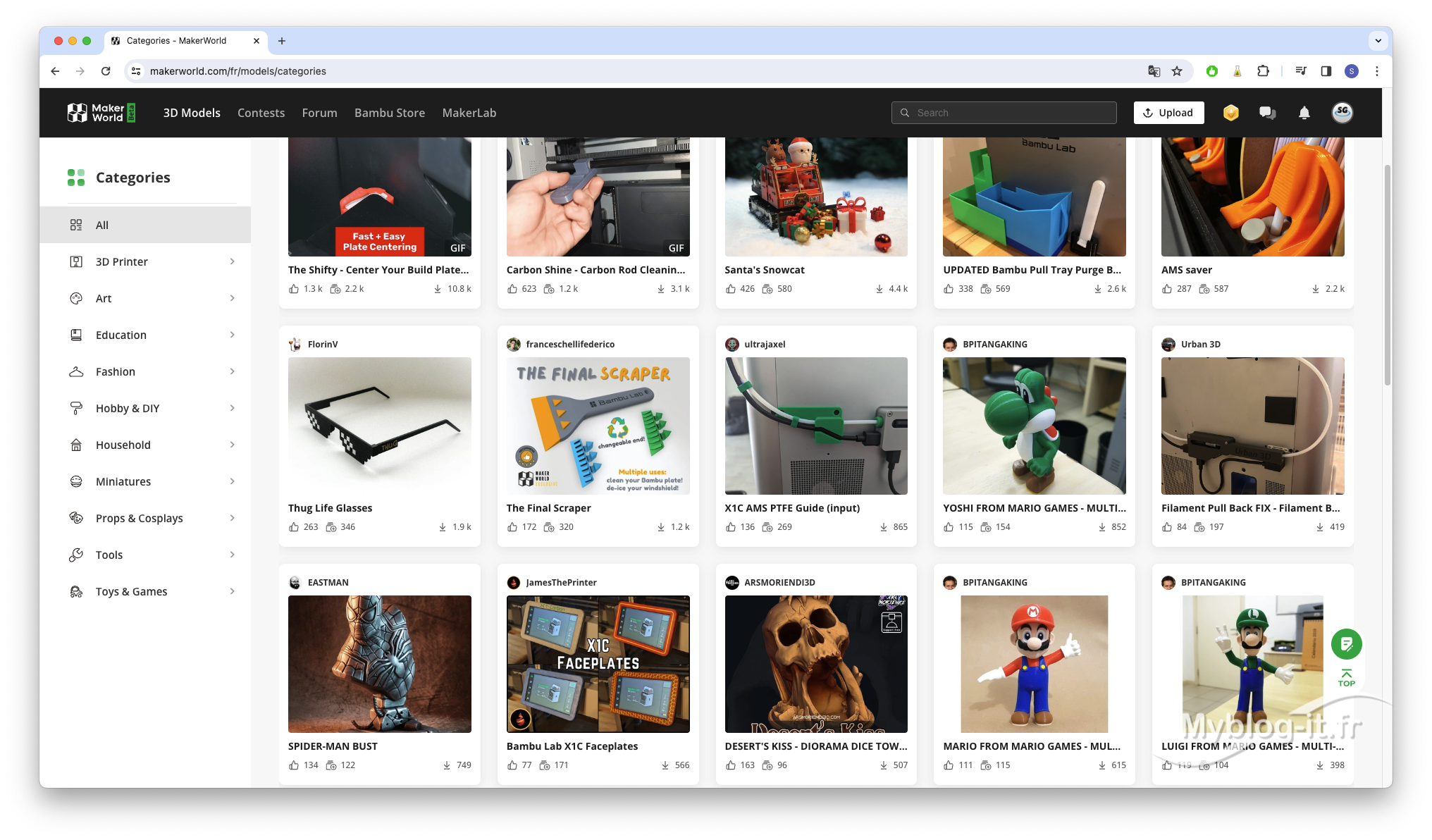Viewport: 1432px width, 840px height.
Task: Open Chrome three-dot menu
Action: tap(1376, 71)
